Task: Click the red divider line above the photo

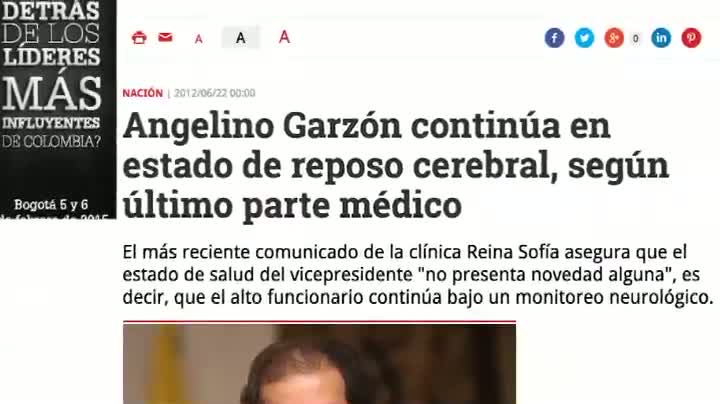Action: (x=319, y=322)
